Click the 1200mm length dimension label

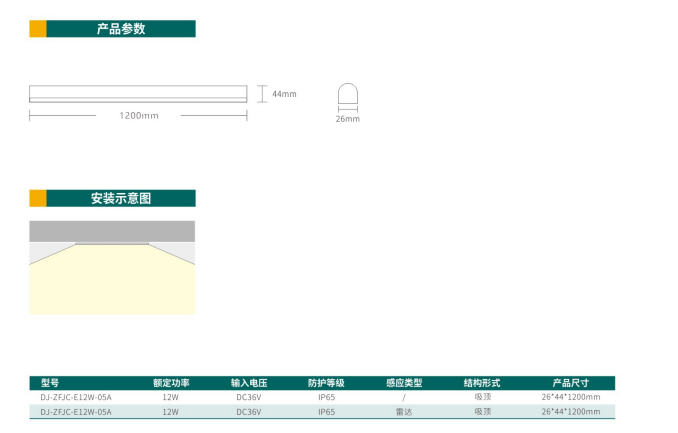pos(139,116)
